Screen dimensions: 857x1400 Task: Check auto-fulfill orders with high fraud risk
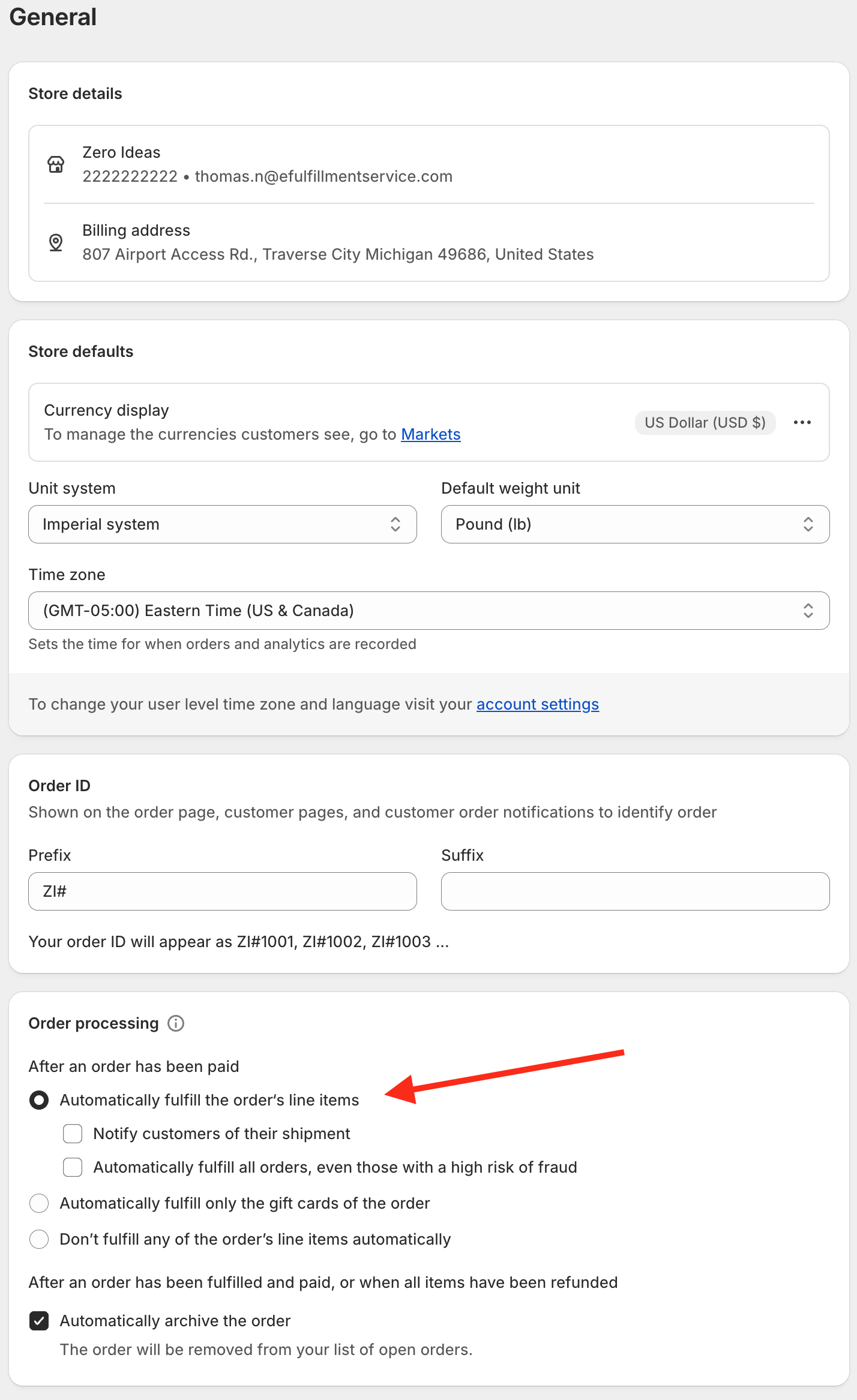(x=73, y=1167)
